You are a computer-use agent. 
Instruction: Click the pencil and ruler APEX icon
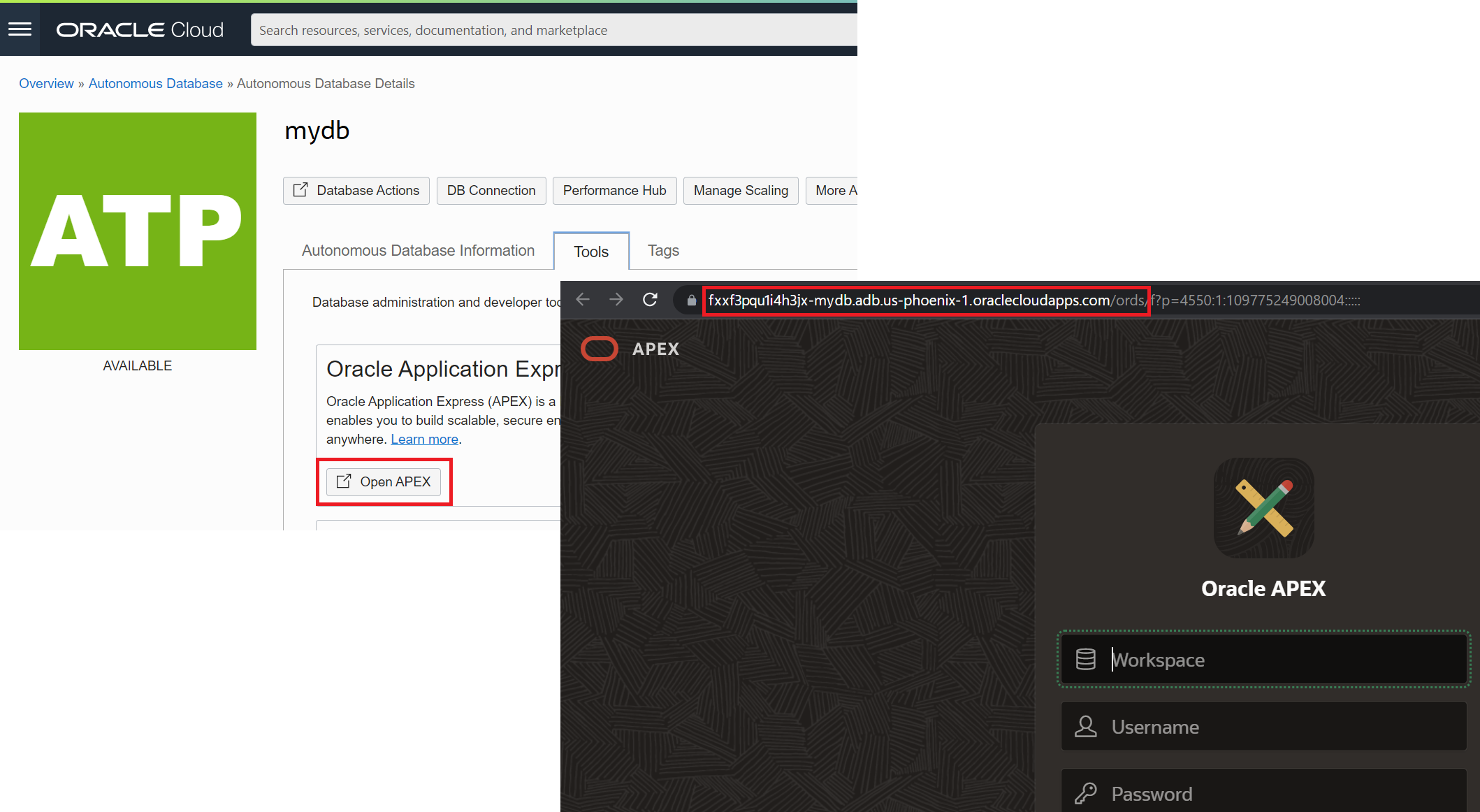tap(1263, 508)
